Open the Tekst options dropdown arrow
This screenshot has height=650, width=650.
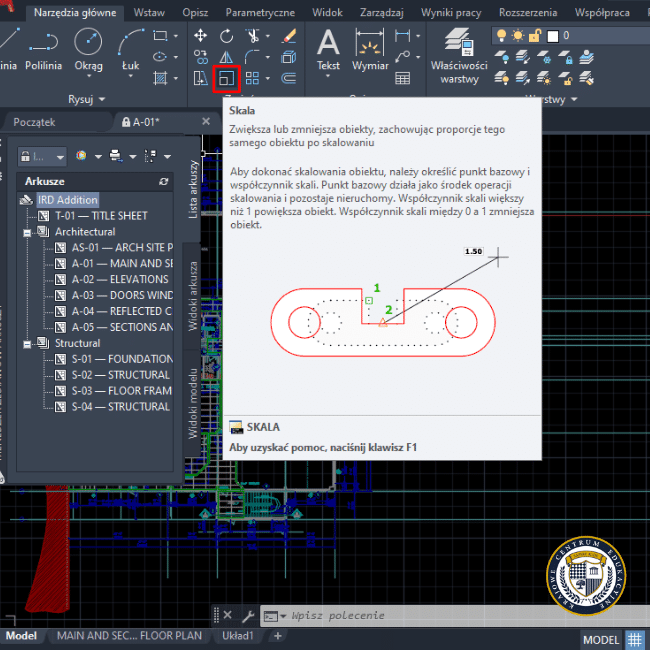(328, 76)
